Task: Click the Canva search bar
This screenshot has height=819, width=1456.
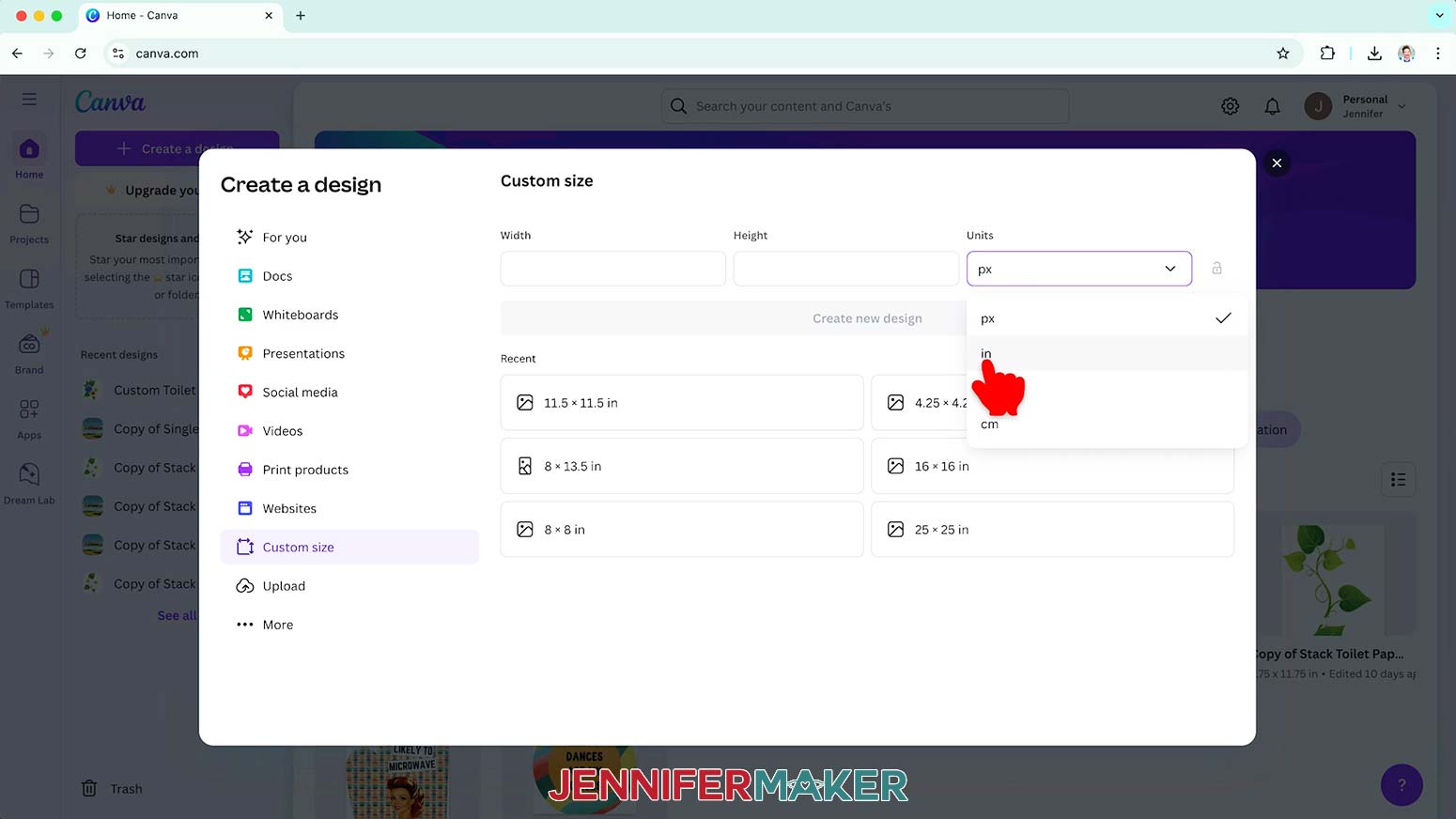Action: (865, 106)
